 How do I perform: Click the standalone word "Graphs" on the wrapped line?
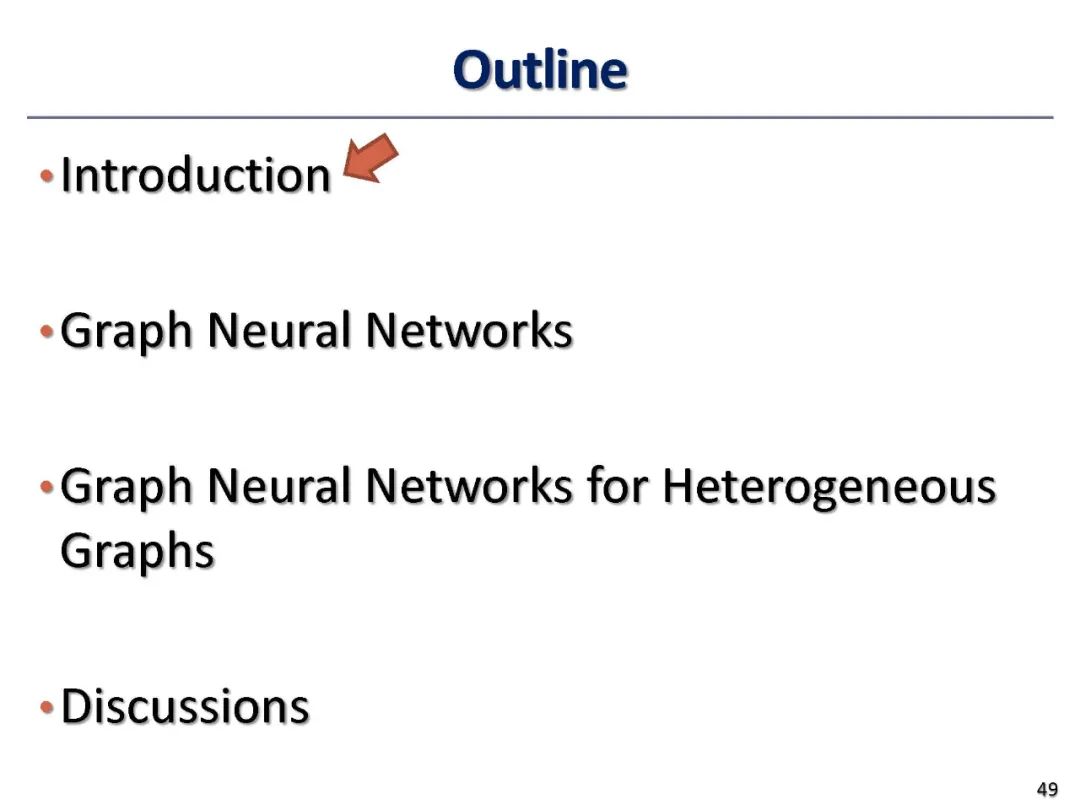[x=138, y=551]
